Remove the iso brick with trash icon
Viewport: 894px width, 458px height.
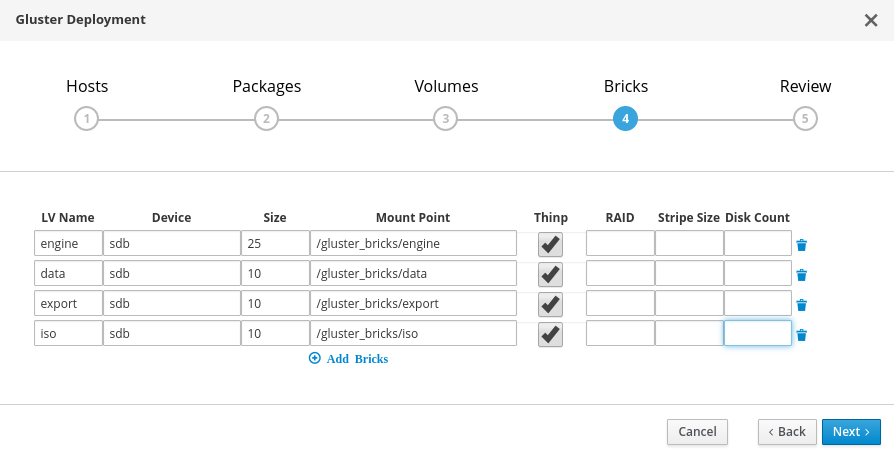click(x=801, y=335)
